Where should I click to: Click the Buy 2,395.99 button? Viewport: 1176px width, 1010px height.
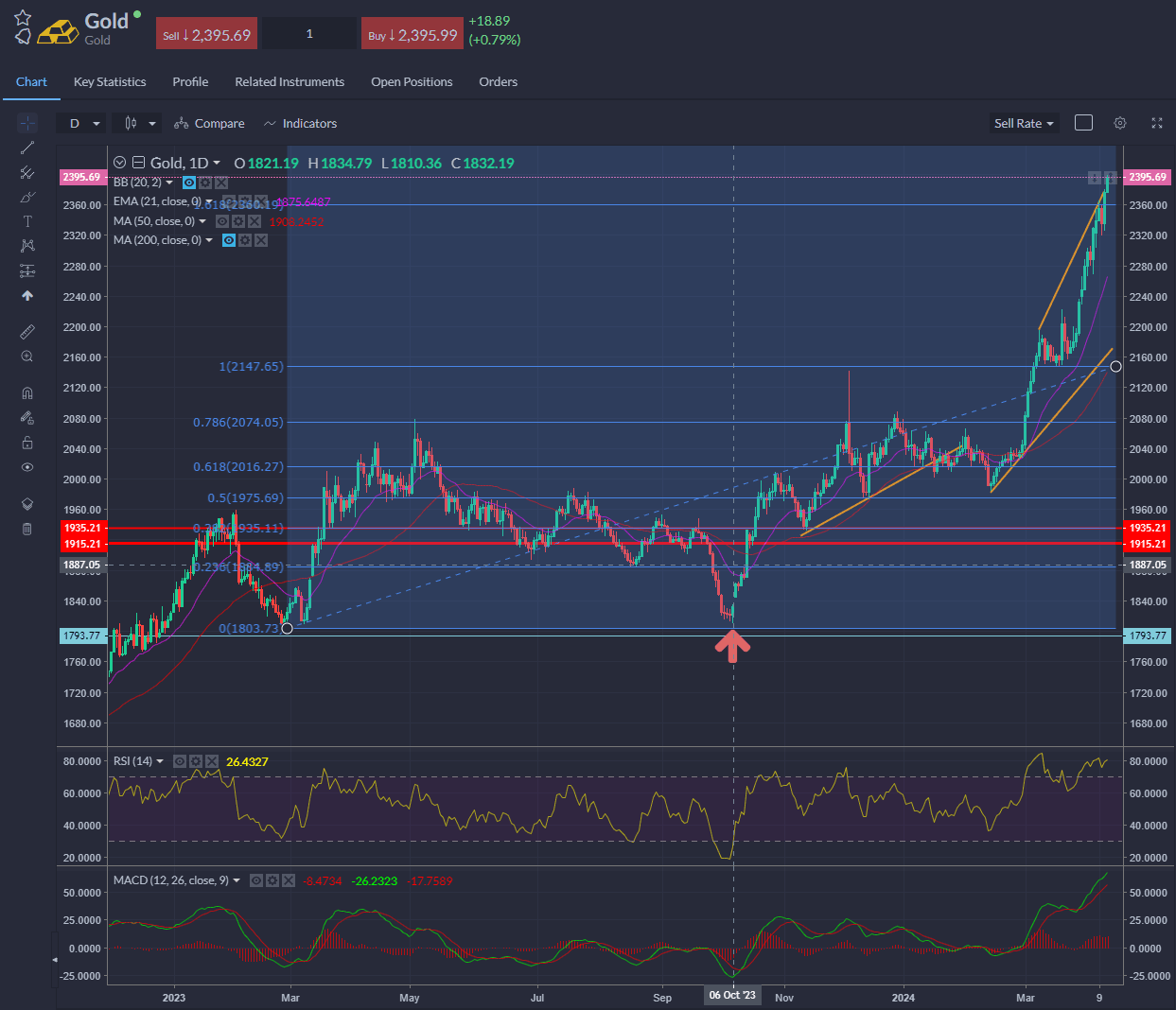(412, 34)
